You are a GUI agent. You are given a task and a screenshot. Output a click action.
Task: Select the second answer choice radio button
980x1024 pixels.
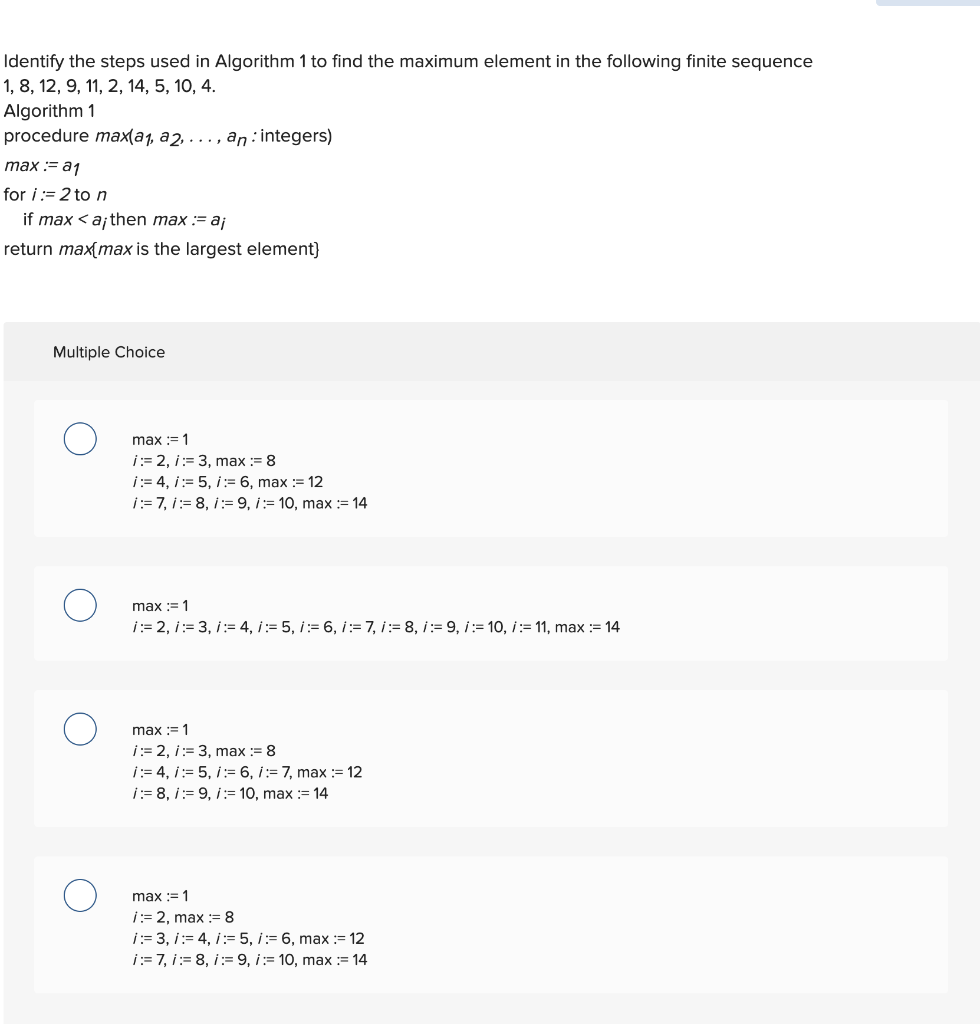pyautogui.click(x=80, y=604)
